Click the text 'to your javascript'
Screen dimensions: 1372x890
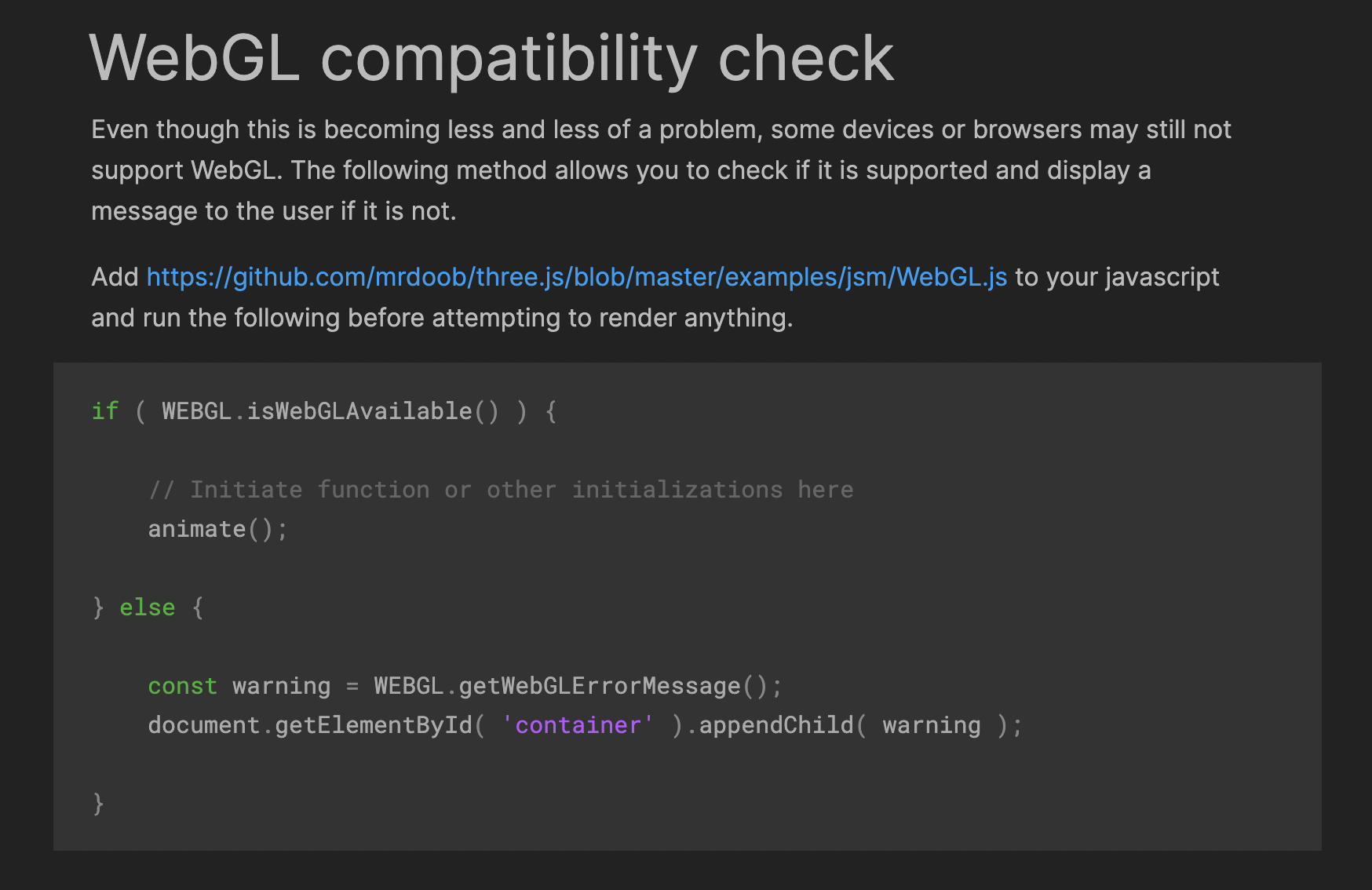[1118, 277]
